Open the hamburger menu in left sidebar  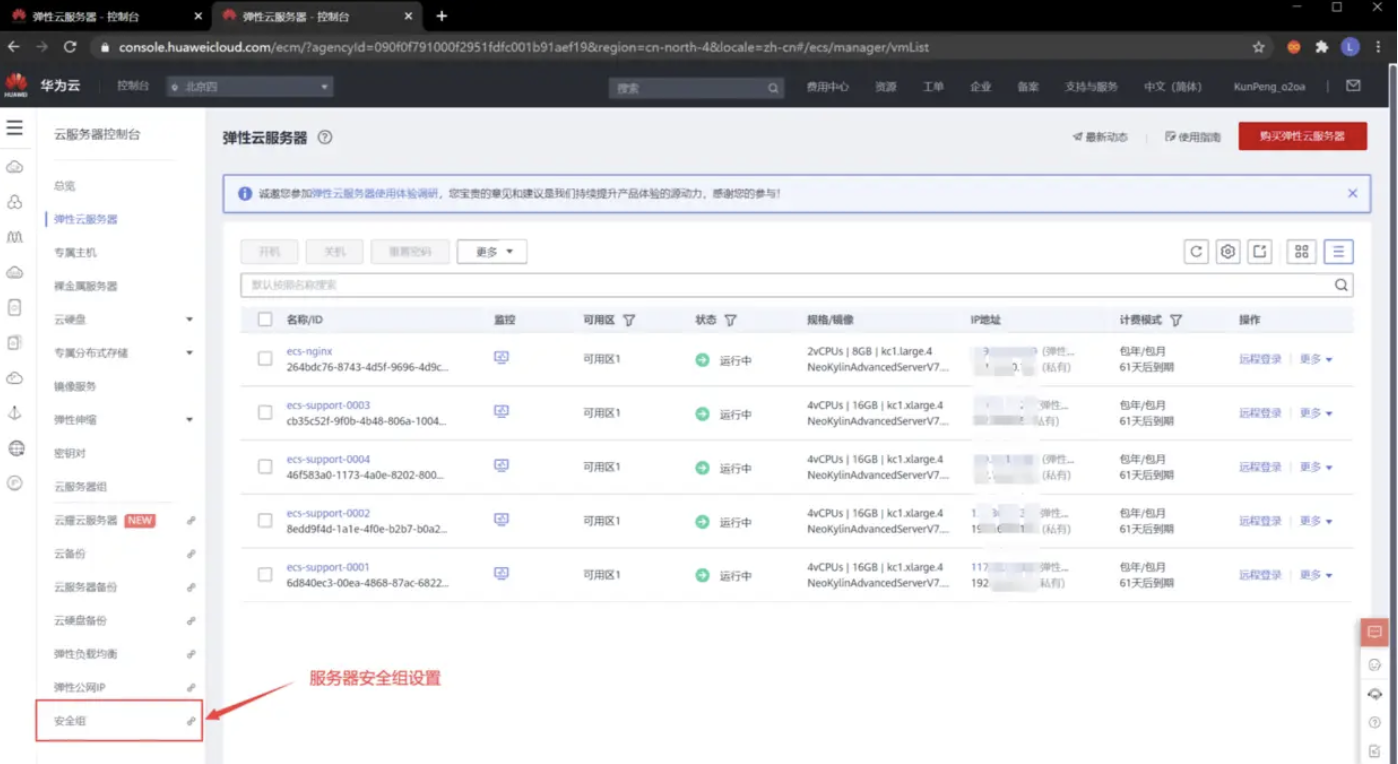coord(14,128)
